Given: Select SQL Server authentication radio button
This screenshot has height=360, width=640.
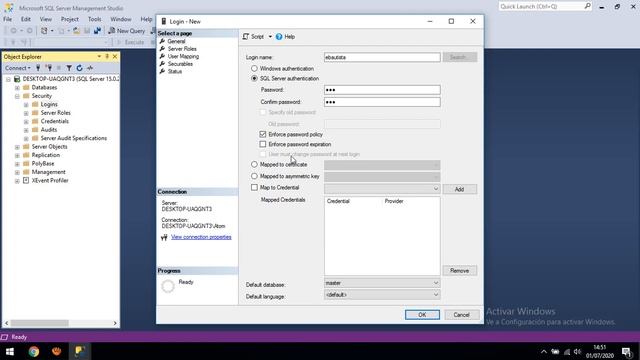Looking at the screenshot, I should click(x=254, y=78).
